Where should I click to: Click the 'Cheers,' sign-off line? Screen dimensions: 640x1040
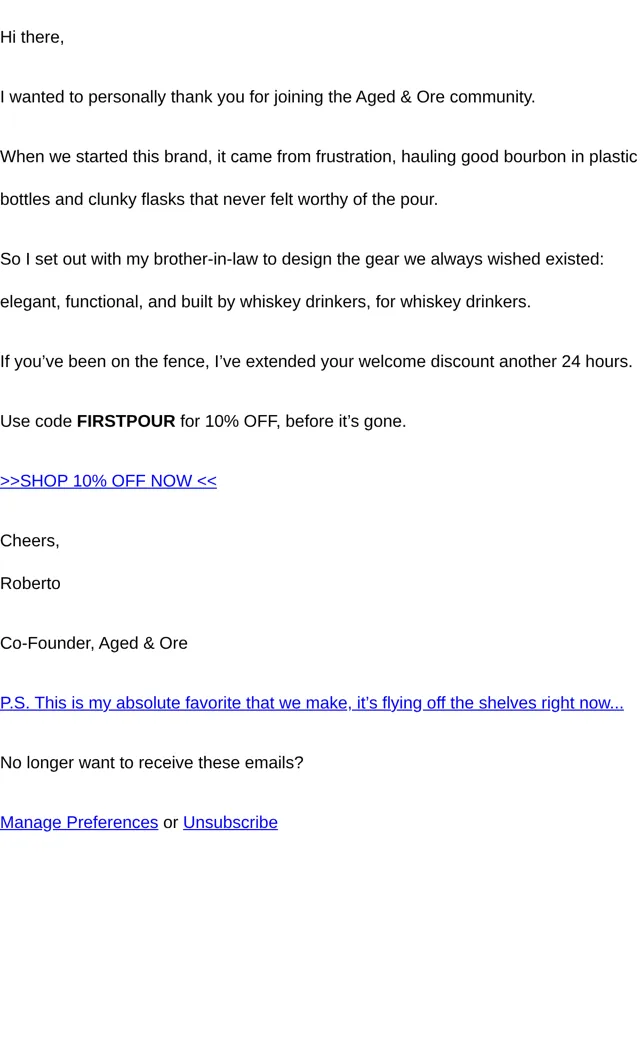click(30, 541)
